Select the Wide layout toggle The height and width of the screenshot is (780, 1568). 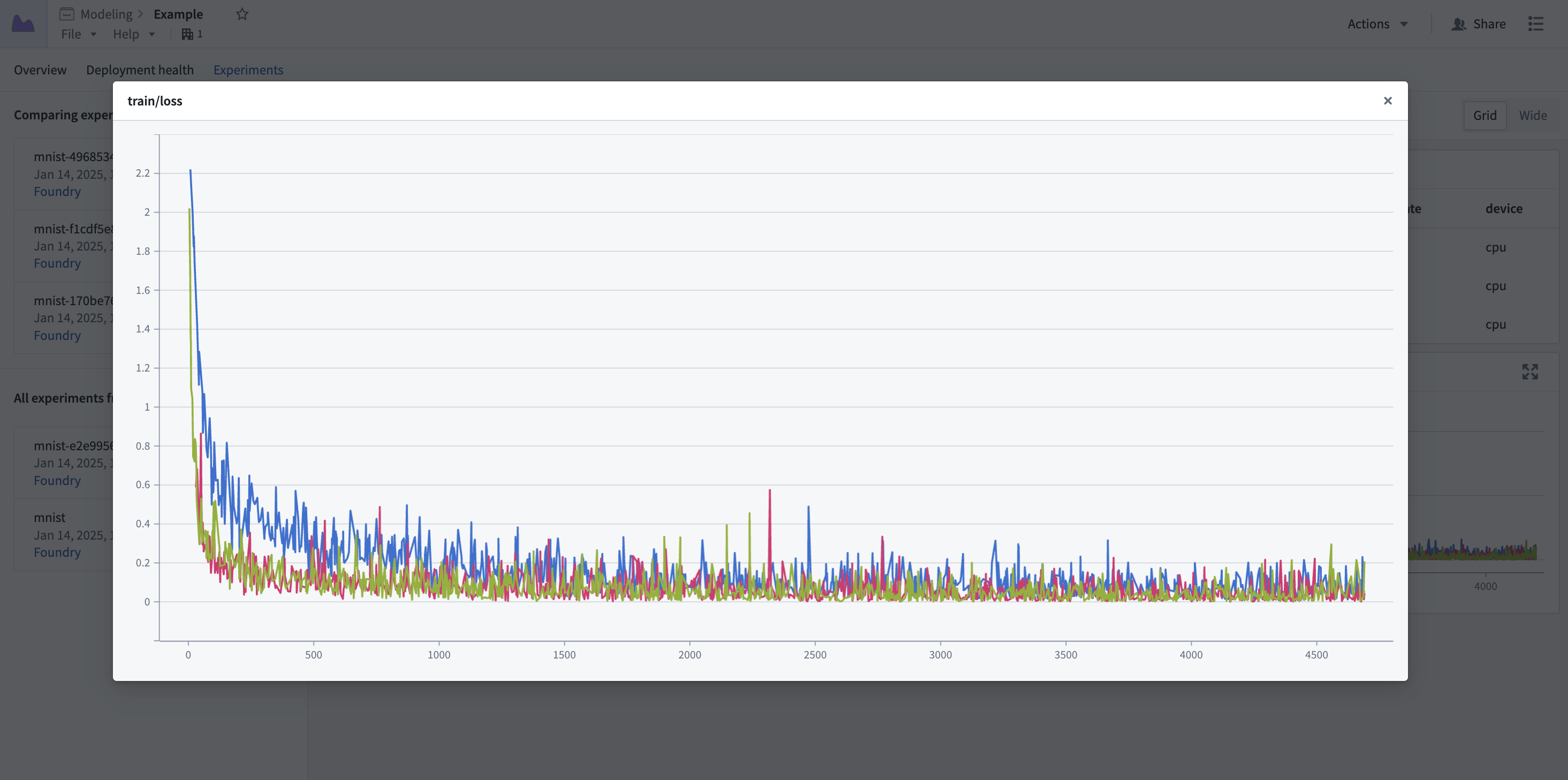point(1533,115)
